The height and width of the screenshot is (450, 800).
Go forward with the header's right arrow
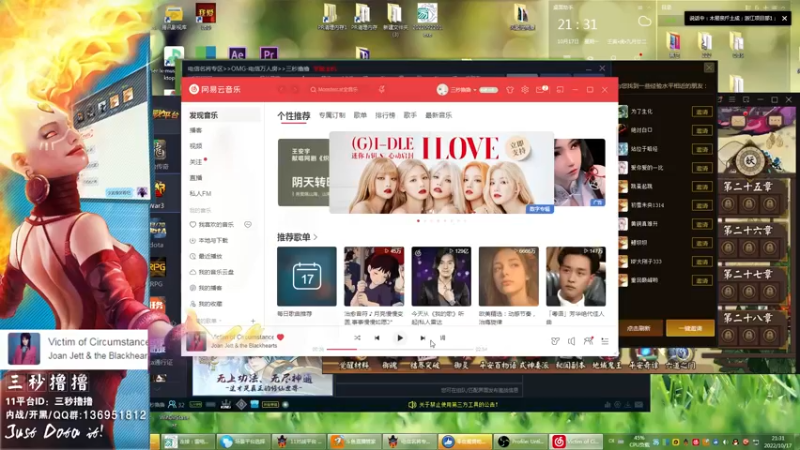click(x=295, y=89)
